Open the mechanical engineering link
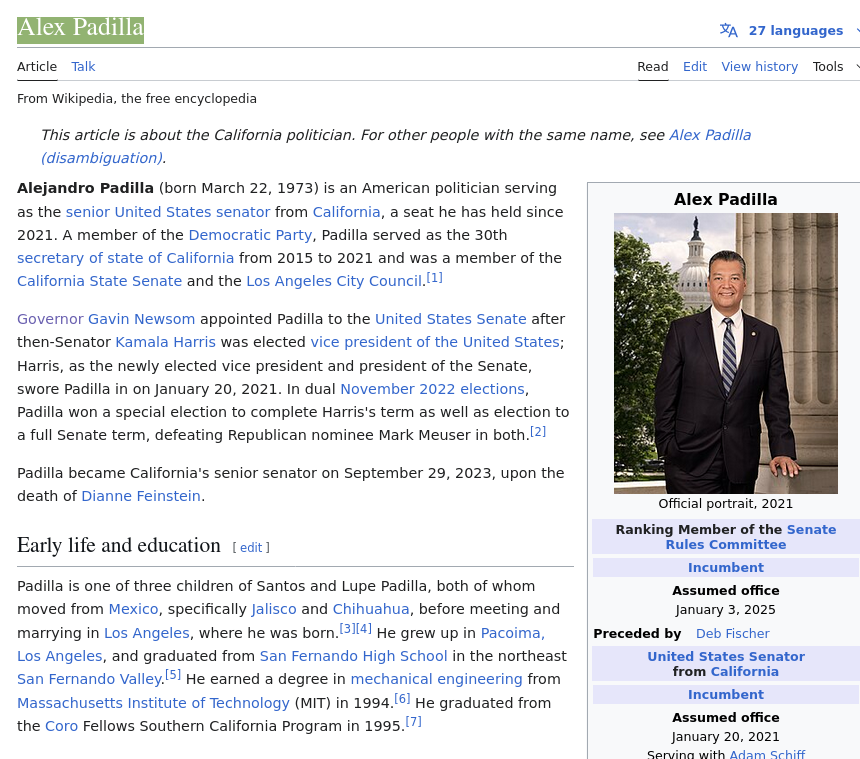The width and height of the screenshot is (860, 759). (x=437, y=679)
